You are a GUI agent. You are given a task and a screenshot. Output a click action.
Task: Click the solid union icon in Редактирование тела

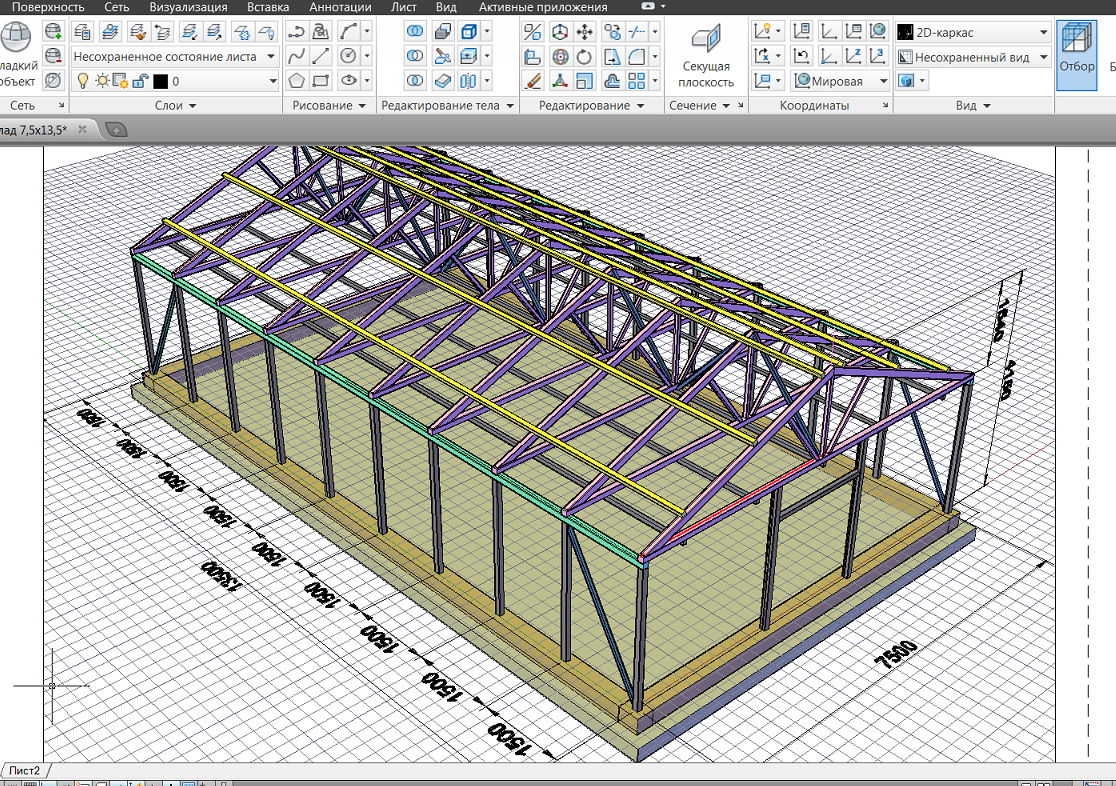pos(415,31)
